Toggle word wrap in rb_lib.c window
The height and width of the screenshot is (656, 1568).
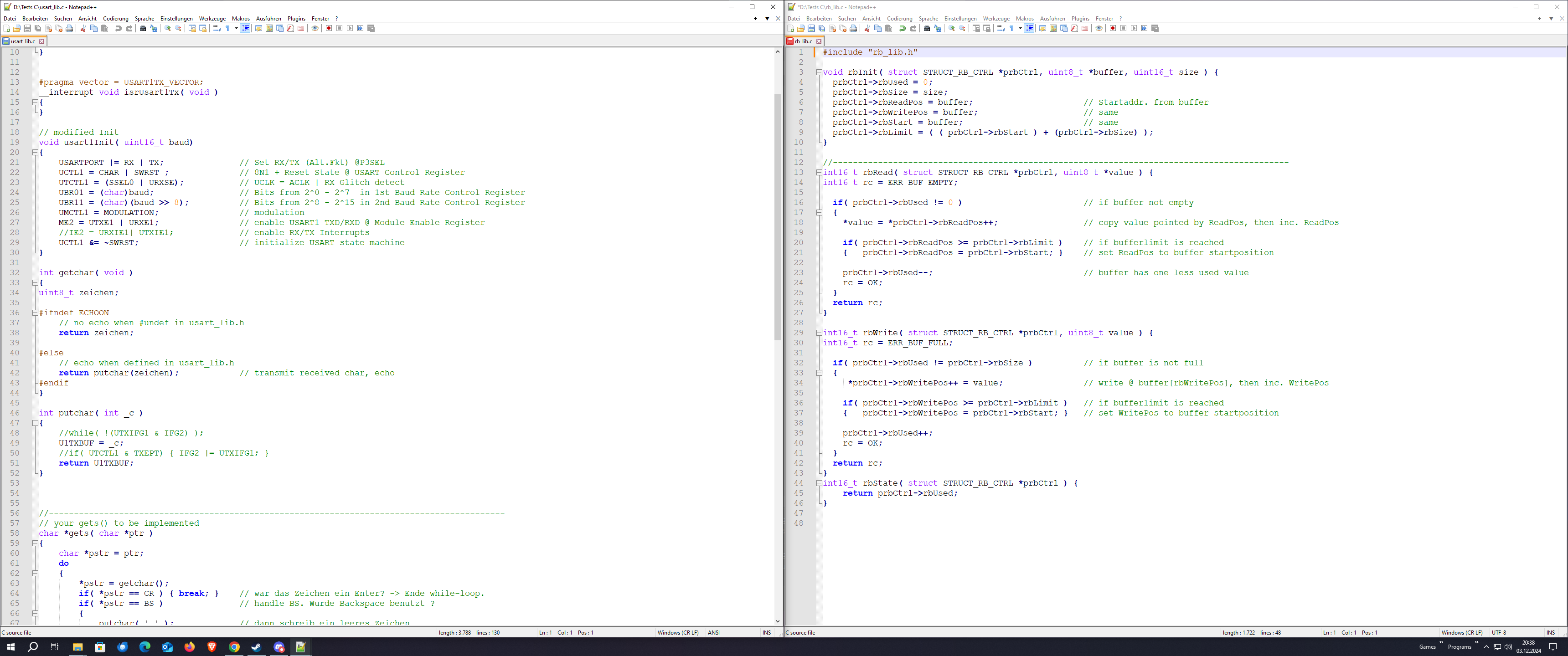coord(1001,29)
